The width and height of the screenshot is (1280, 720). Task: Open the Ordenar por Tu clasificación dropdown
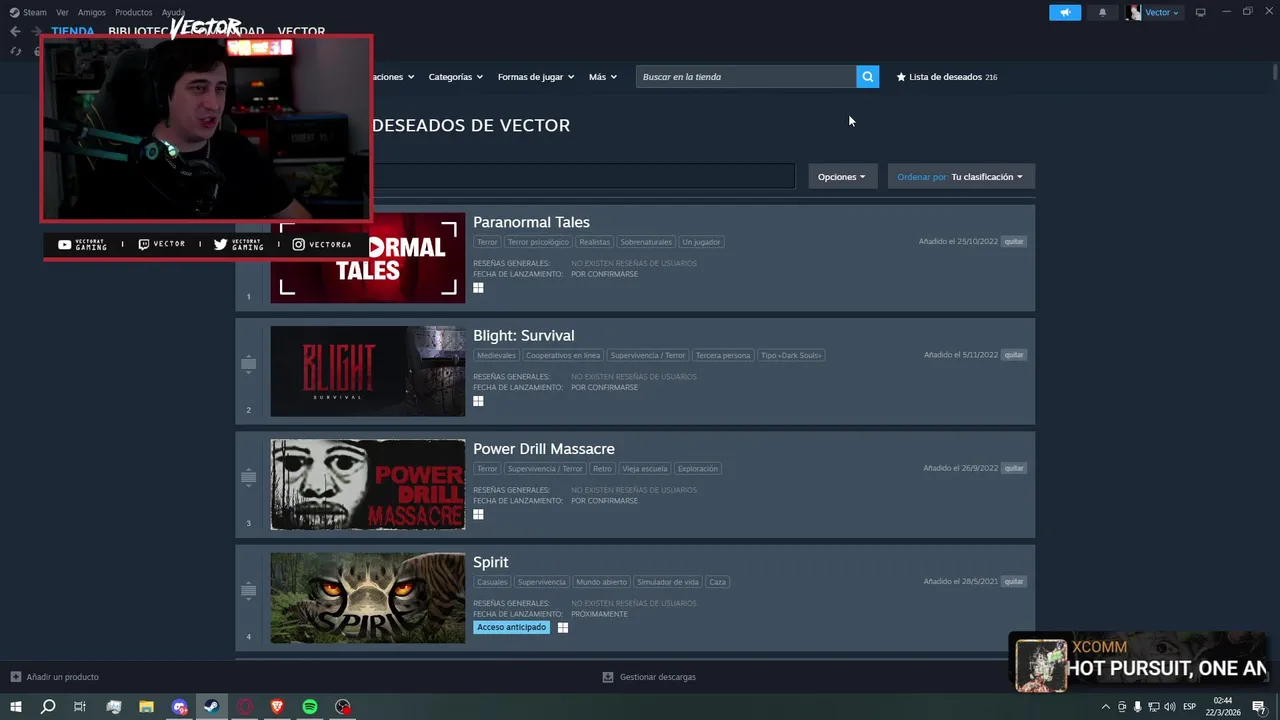click(961, 177)
